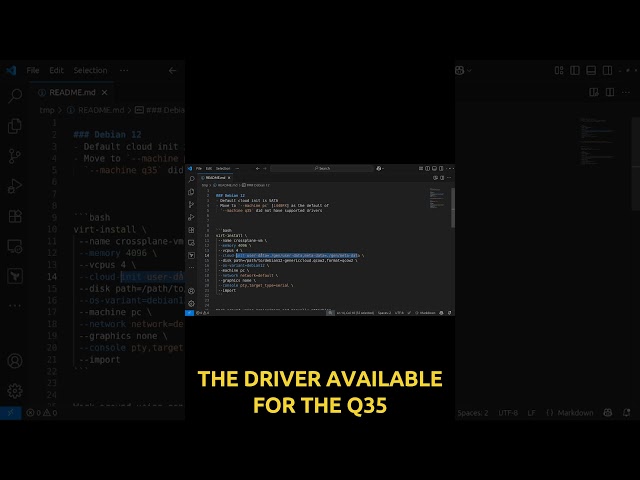Click "--graphics none \" line in dimmed background
Image resolution: width=640 pixels, height=480 pixels.
pyautogui.click(x=123, y=336)
